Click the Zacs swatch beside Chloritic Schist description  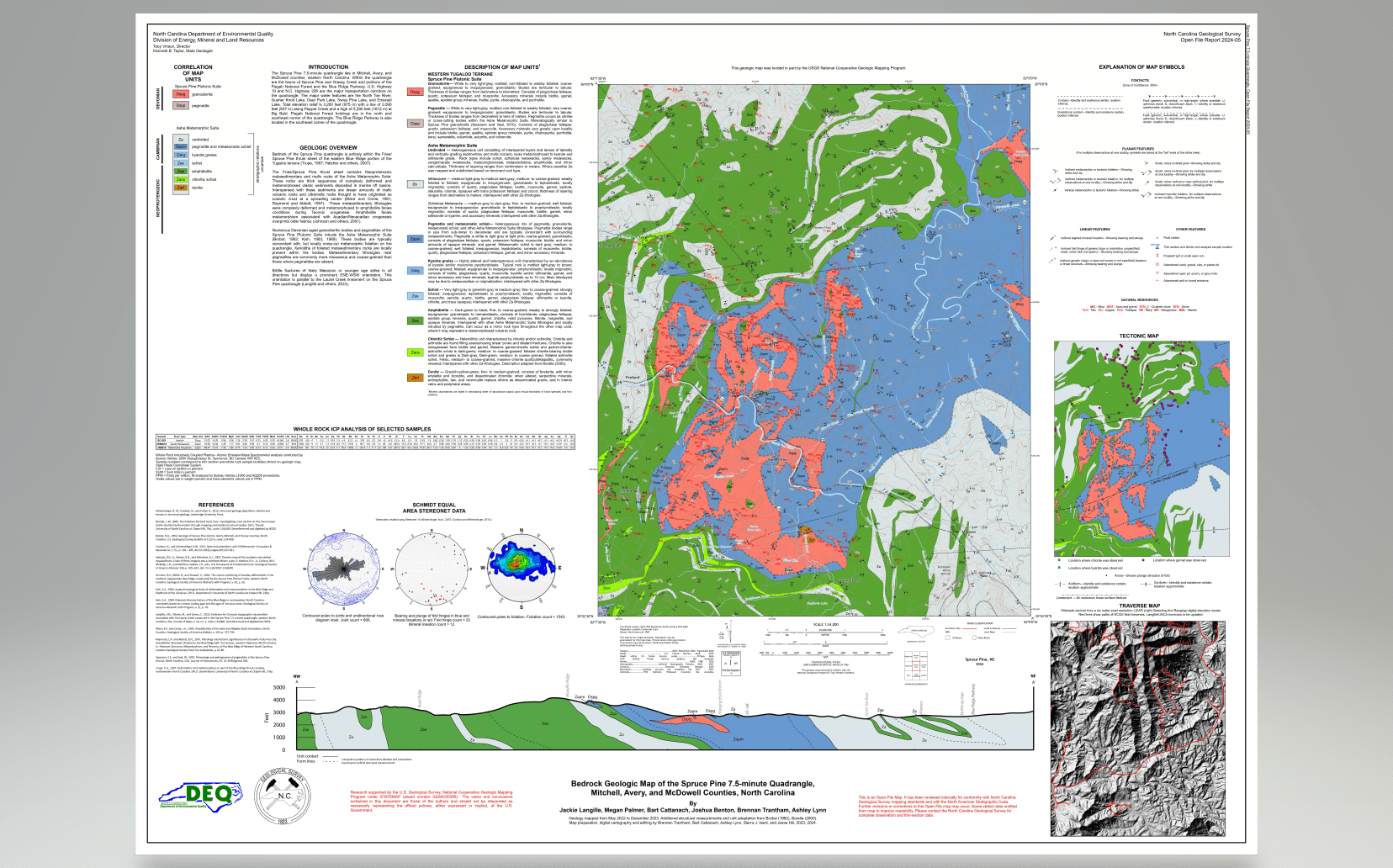[415, 352]
